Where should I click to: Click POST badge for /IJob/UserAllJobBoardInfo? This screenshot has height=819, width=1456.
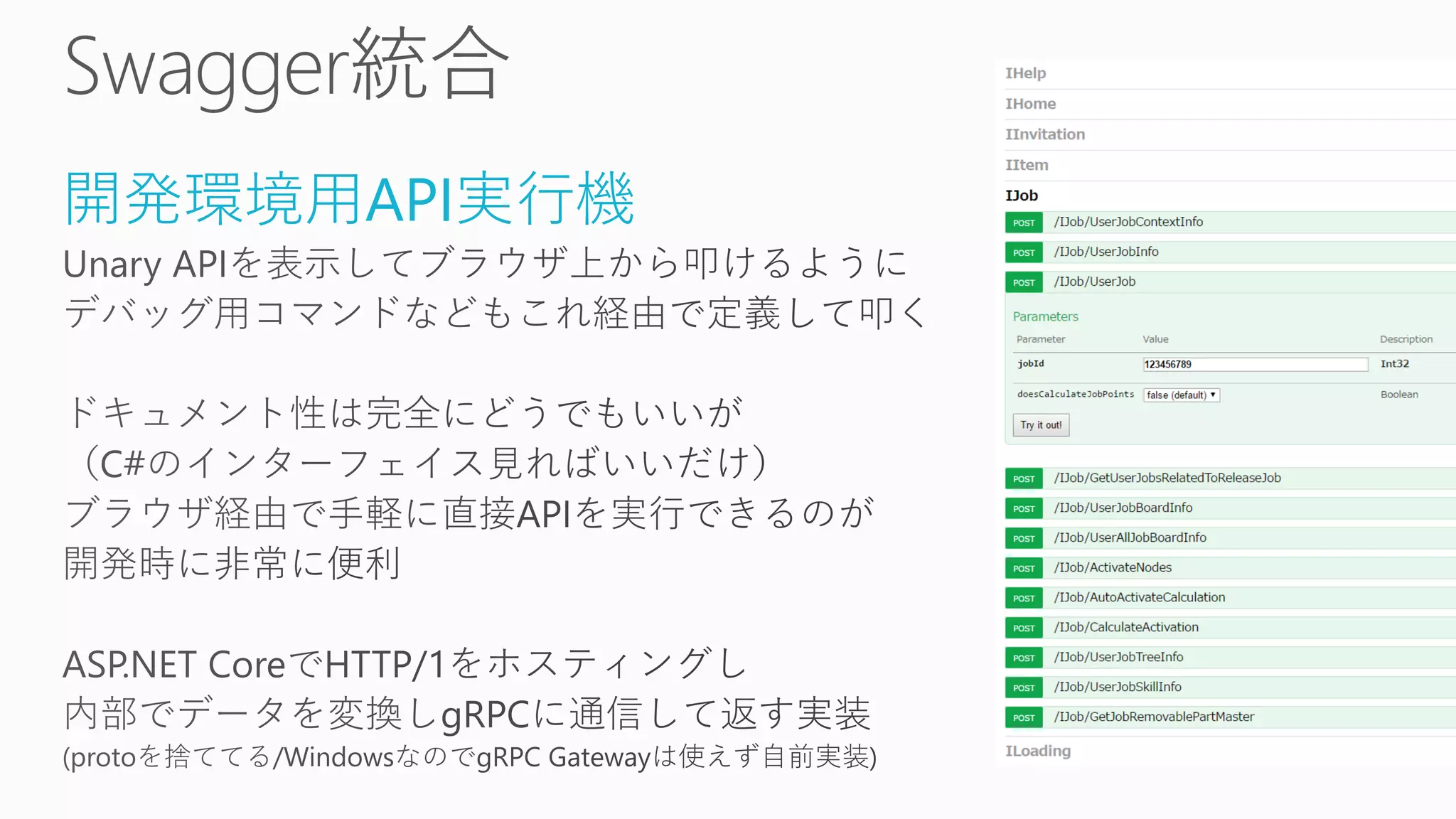tap(1024, 538)
